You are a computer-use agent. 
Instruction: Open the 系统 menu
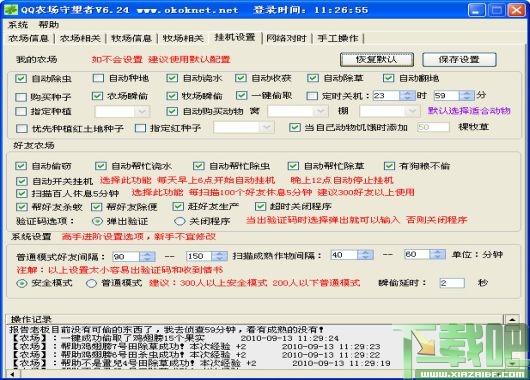(x=18, y=25)
